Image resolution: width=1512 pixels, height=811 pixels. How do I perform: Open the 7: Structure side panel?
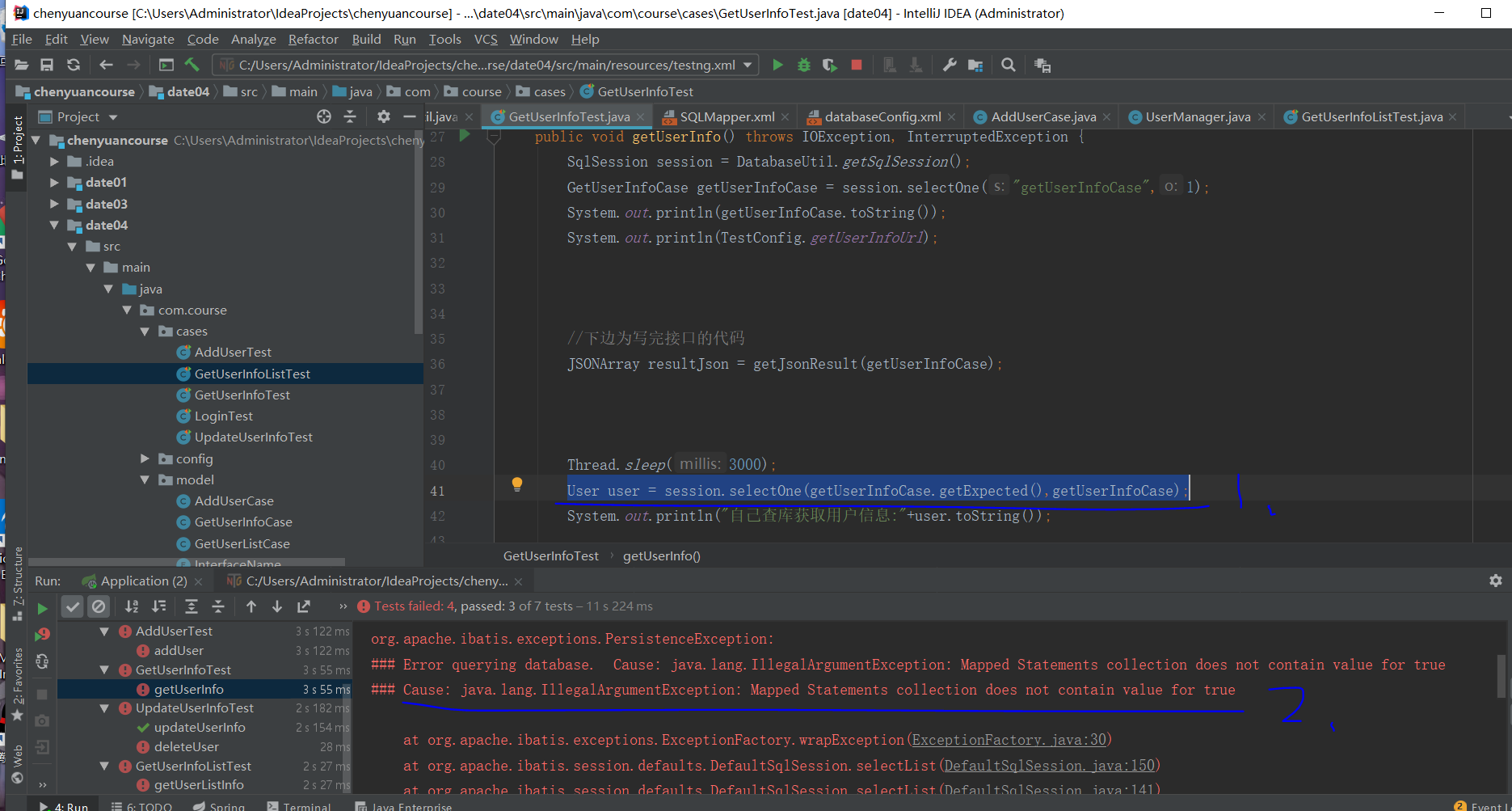click(x=18, y=583)
